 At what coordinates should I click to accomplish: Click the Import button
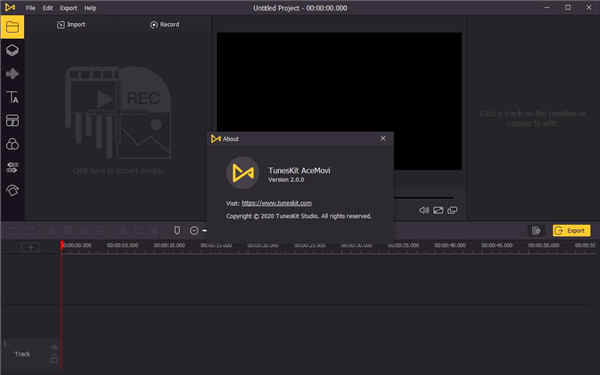click(x=71, y=25)
